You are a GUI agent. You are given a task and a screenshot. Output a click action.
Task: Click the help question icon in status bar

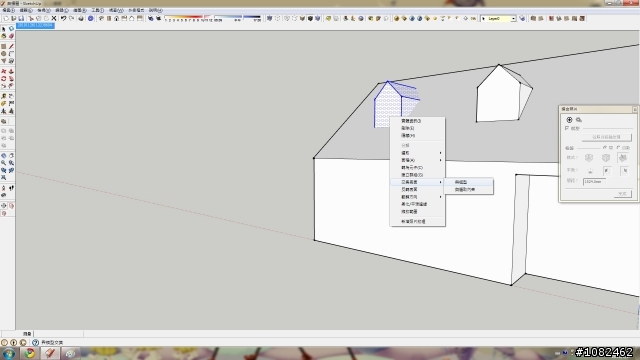coord(35,342)
